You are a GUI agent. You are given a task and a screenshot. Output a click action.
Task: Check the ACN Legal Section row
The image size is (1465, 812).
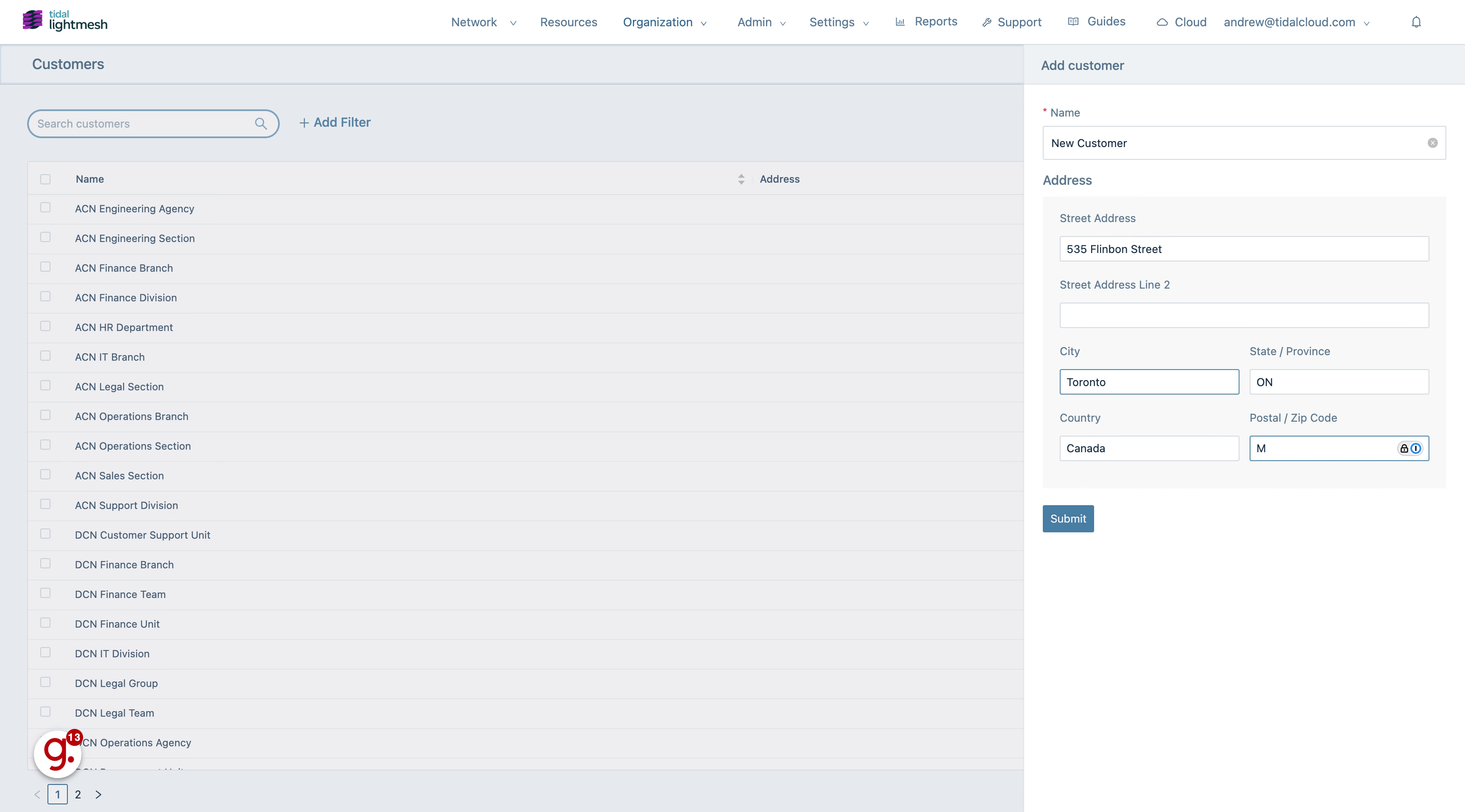pos(45,386)
